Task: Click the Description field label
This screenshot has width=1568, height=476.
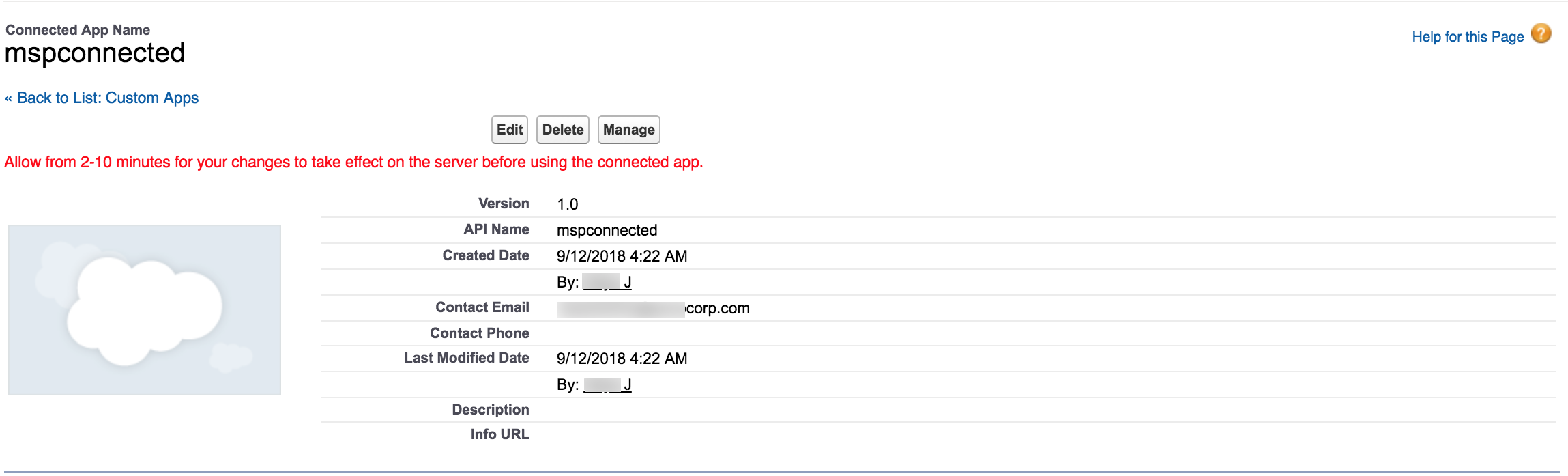Action: 490,410
